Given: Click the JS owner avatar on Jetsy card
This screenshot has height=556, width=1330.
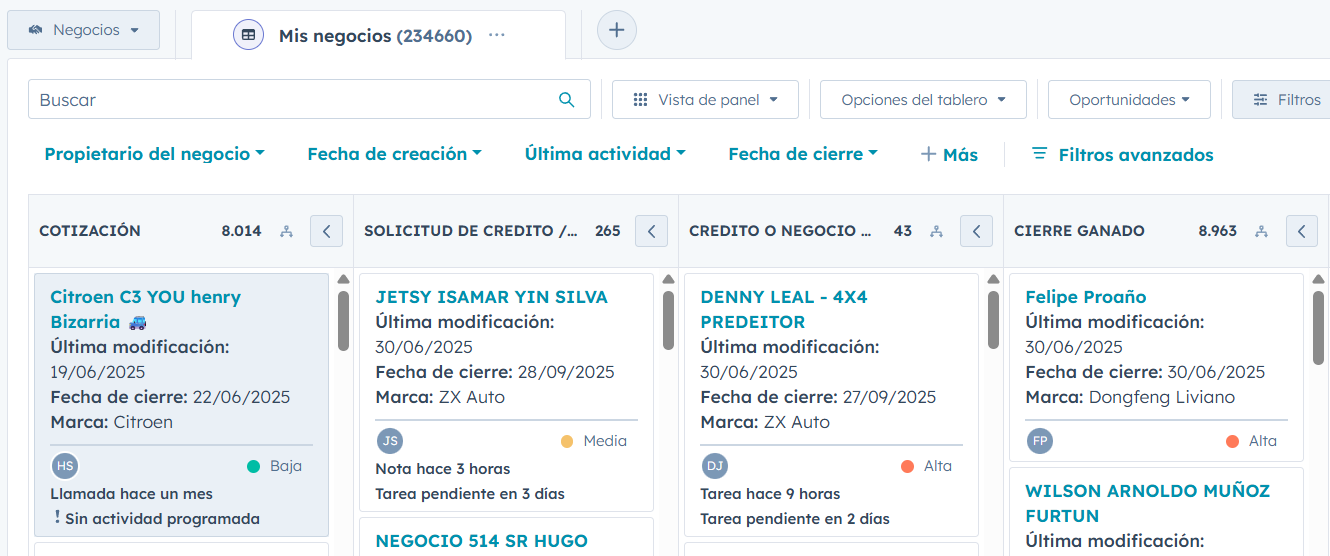Looking at the screenshot, I should point(390,441).
